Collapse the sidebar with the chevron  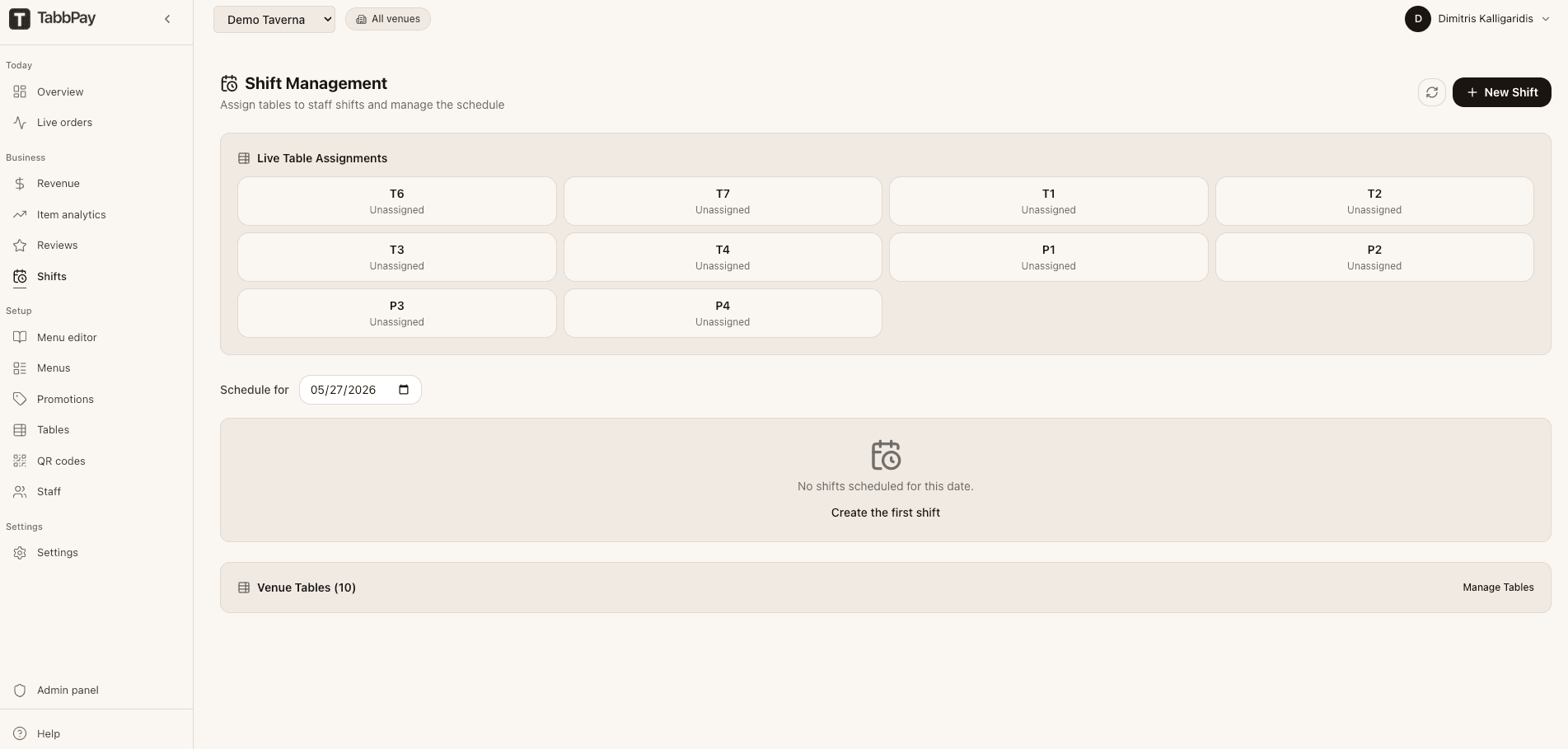[x=167, y=19]
